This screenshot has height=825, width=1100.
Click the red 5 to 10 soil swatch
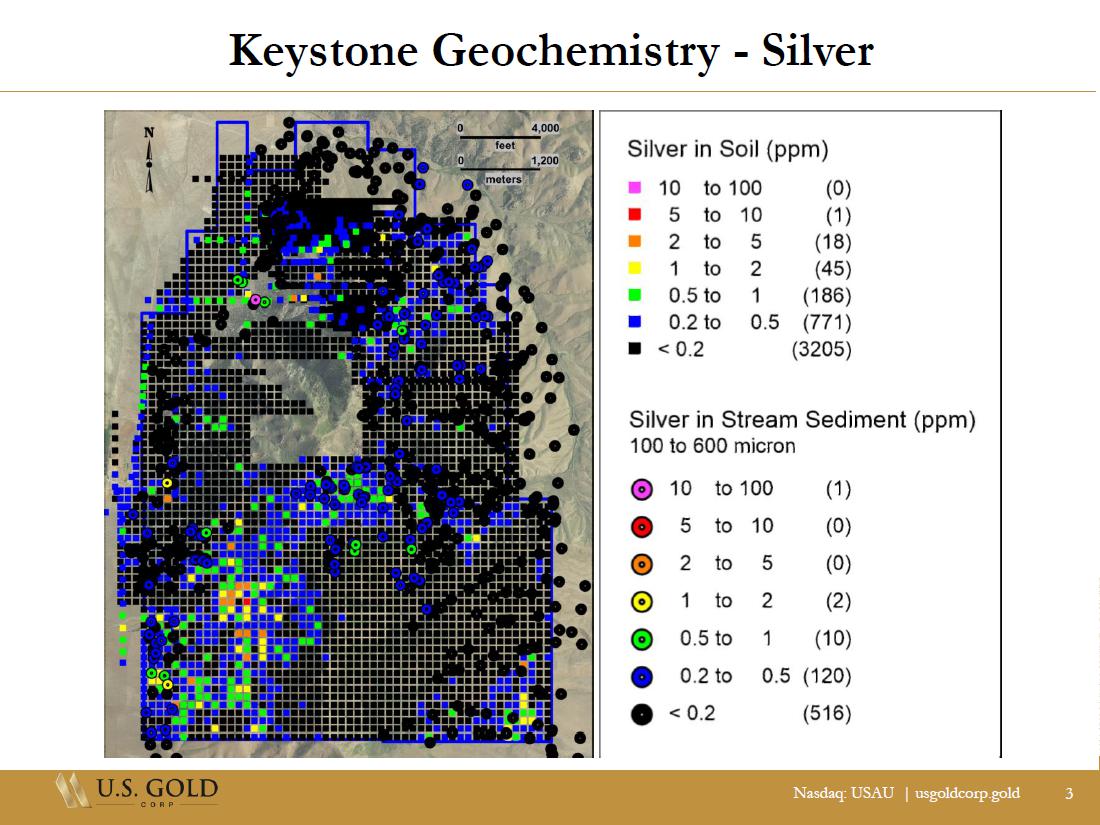634,215
